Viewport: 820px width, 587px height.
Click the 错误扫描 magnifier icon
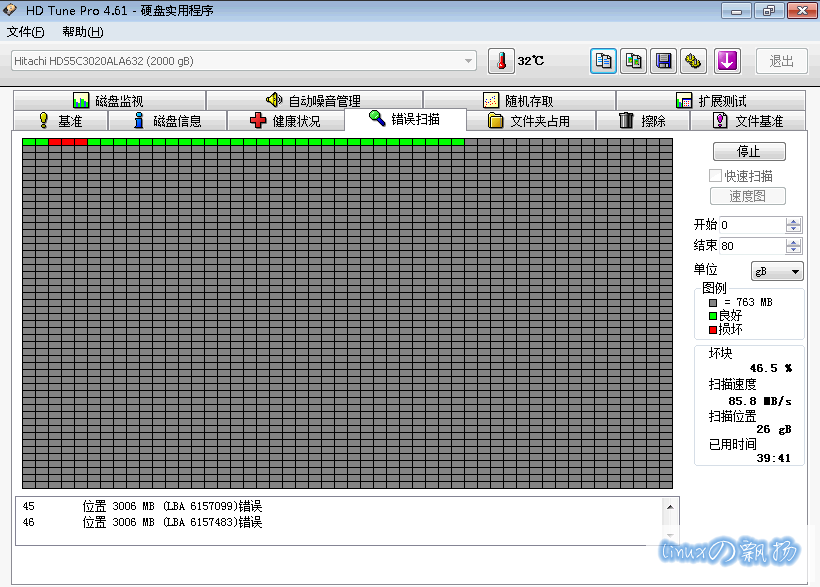[377, 118]
